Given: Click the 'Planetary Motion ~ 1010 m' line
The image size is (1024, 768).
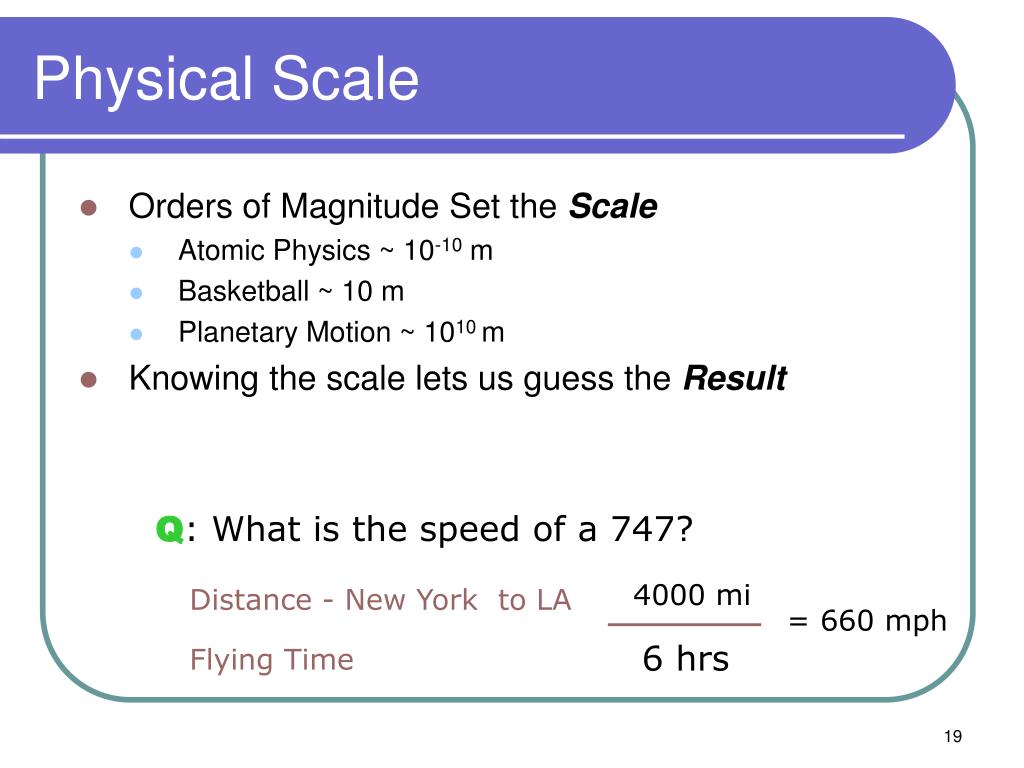Looking at the screenshot, I should 341,332.
